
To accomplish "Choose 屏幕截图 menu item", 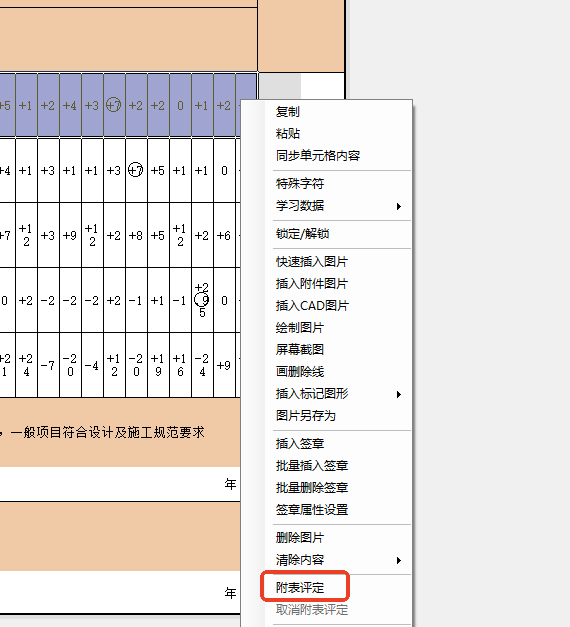I will click(300, 349).
